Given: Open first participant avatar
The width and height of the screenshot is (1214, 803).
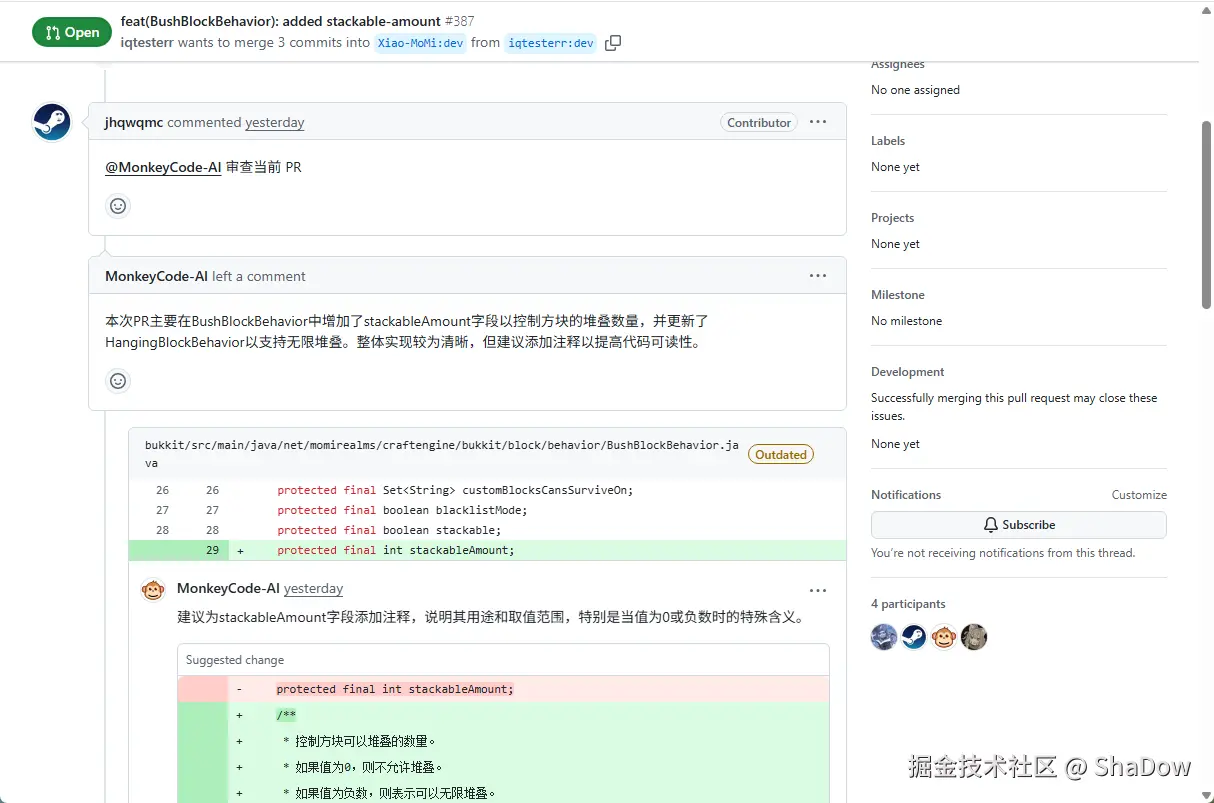Looking at the screenshot, I should tap(884, 637).
